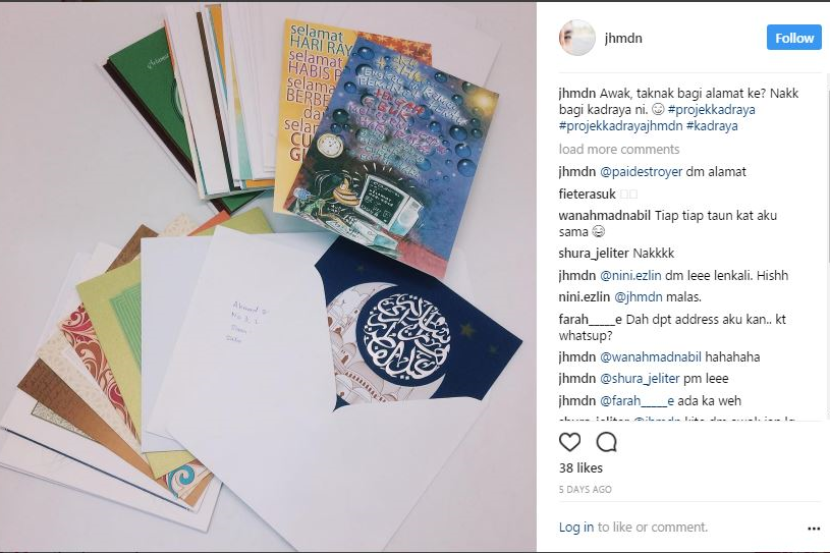830x553 pixels.
Task: Open the @farah____e mention
Action: (637, 401)
